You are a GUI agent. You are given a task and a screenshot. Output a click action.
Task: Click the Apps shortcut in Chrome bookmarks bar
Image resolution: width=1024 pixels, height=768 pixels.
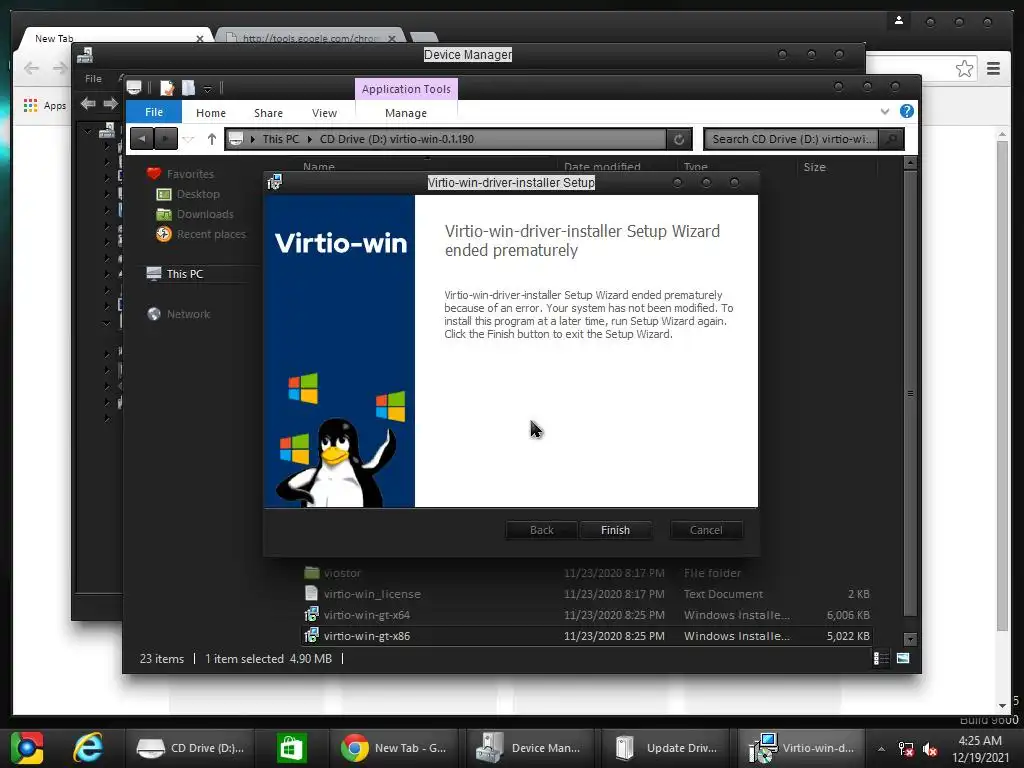click(45, 105)
